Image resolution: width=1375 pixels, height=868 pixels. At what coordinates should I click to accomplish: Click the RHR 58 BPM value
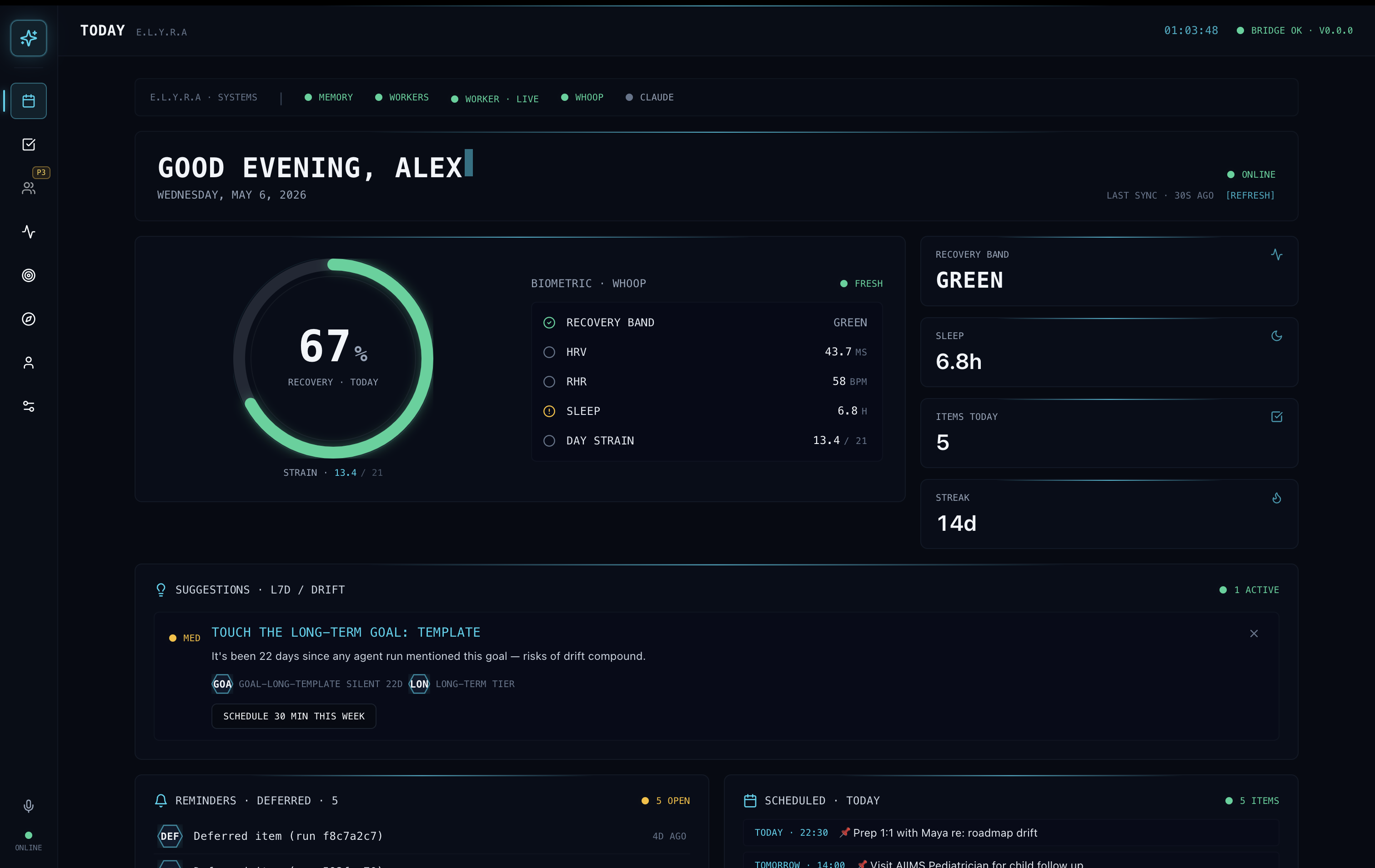(x=850, y=381)
